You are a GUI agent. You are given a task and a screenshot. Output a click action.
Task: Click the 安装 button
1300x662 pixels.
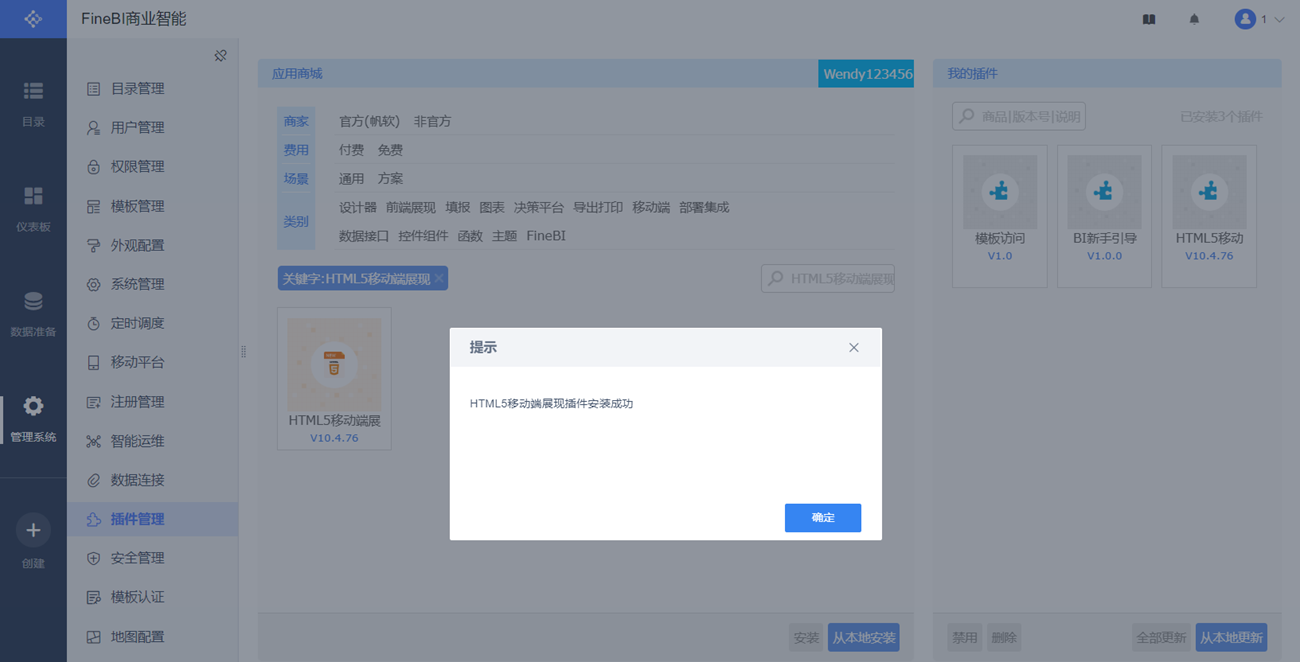[x=806, y=637]
